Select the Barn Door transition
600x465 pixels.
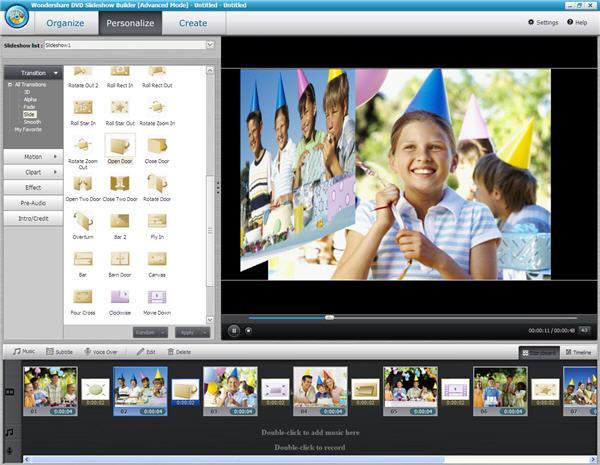click(120, 259)
